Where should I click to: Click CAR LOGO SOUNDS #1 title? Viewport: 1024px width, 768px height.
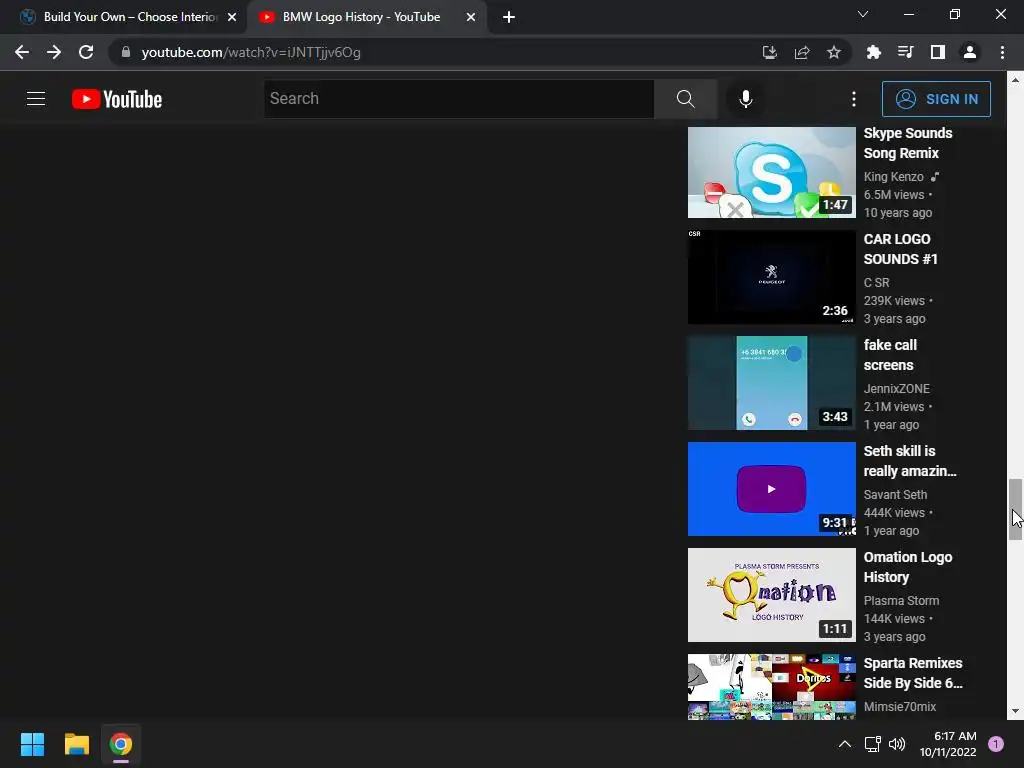(901, 249)
